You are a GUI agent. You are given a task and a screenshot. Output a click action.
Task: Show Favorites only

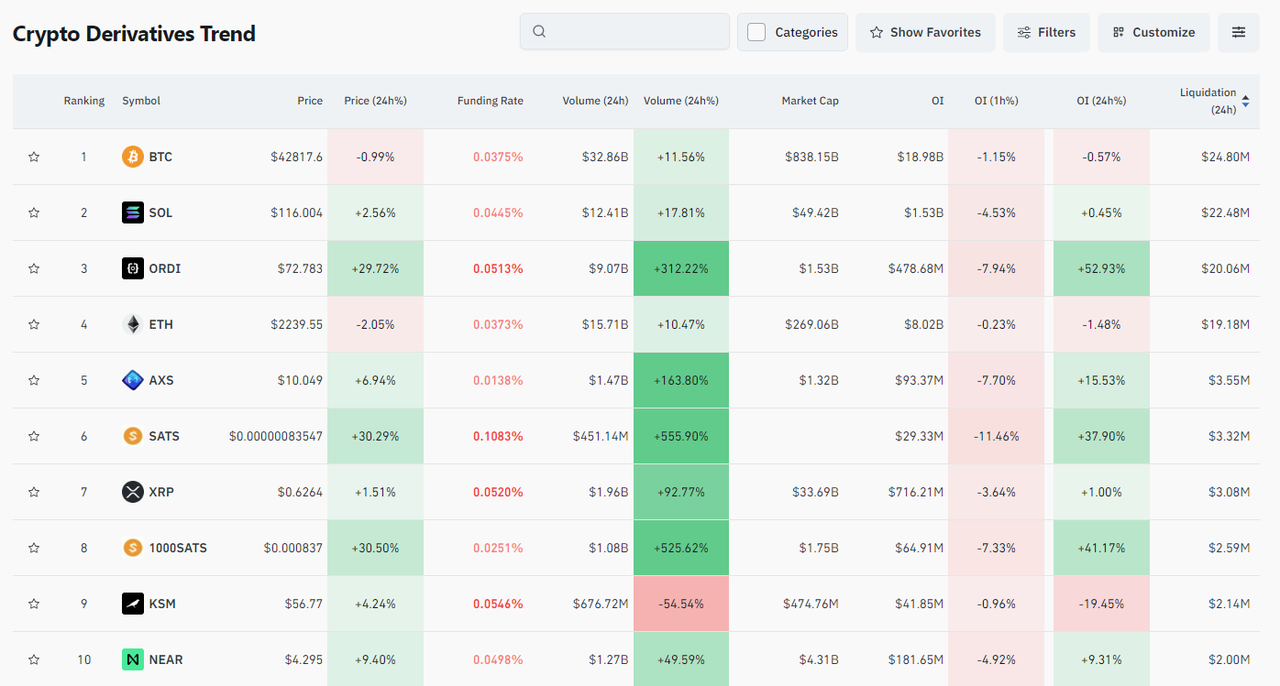(x=926, y=32)
